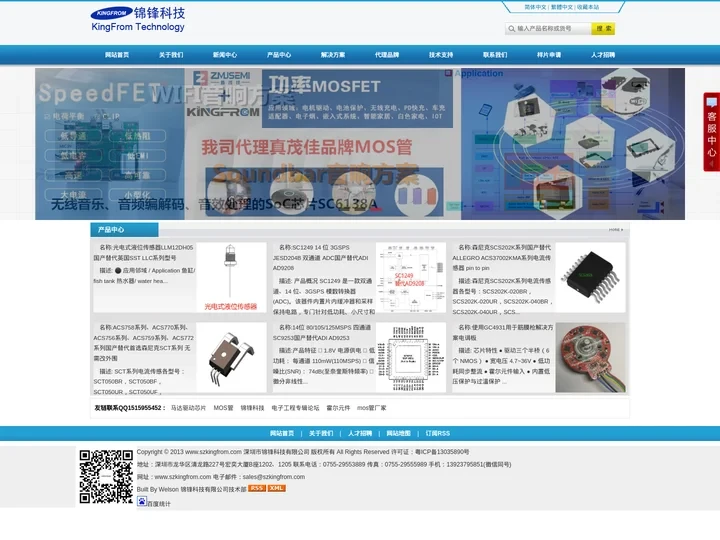Open the QR code image in footer
This screenshot has width=720, height=540.
coord(106,477)
